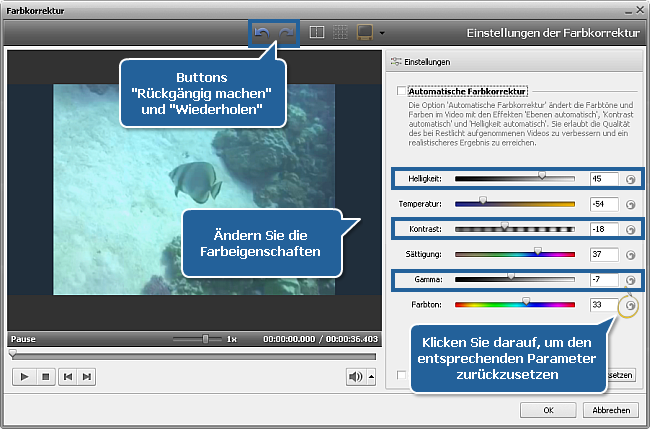Click the redo (Wiederholen) arrow icon
The width and height of the screenshot is (650, 429).
click(x=286, y=33)
